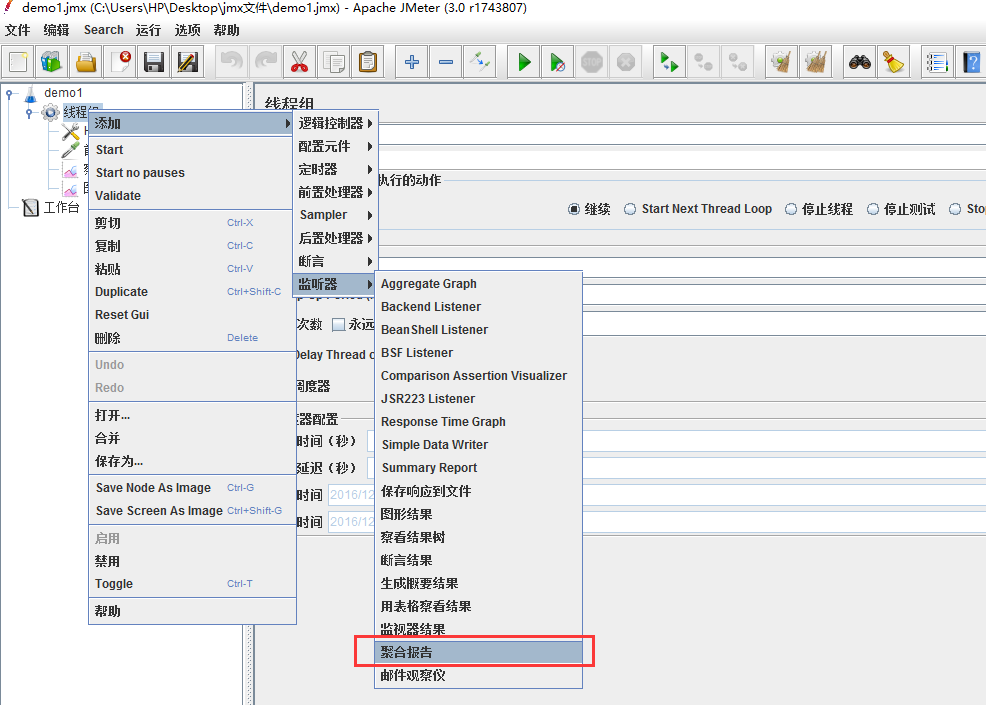Click the Save floppy disk icon
Image resolution: width=986 pixels, height=705 pixels.
(154, 62)
